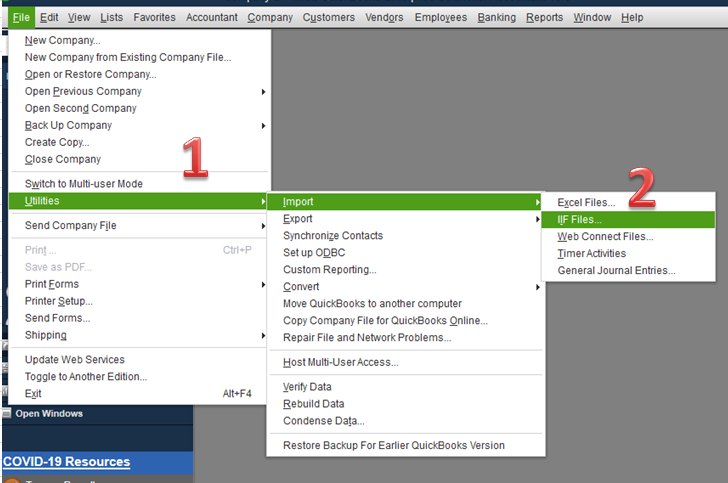
Task: Expand Open Previous Company submenu
Action: tap(139, 91)
